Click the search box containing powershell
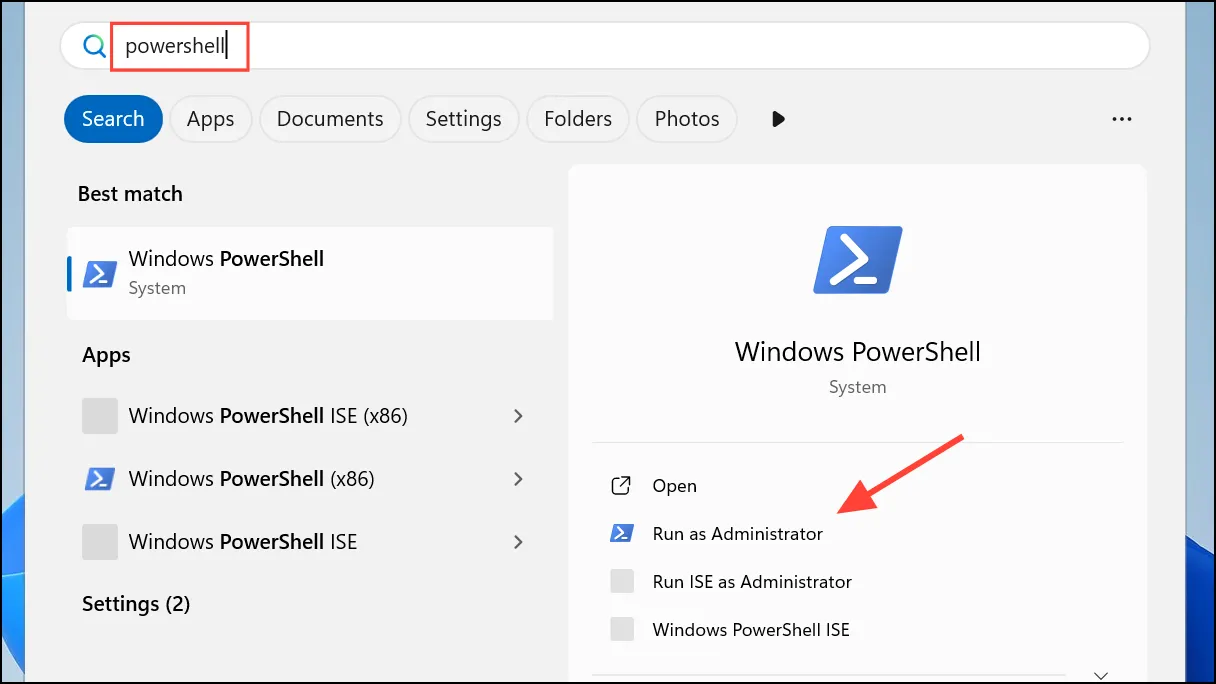This screenshot has height=684, width=1216. click(605, 46)
